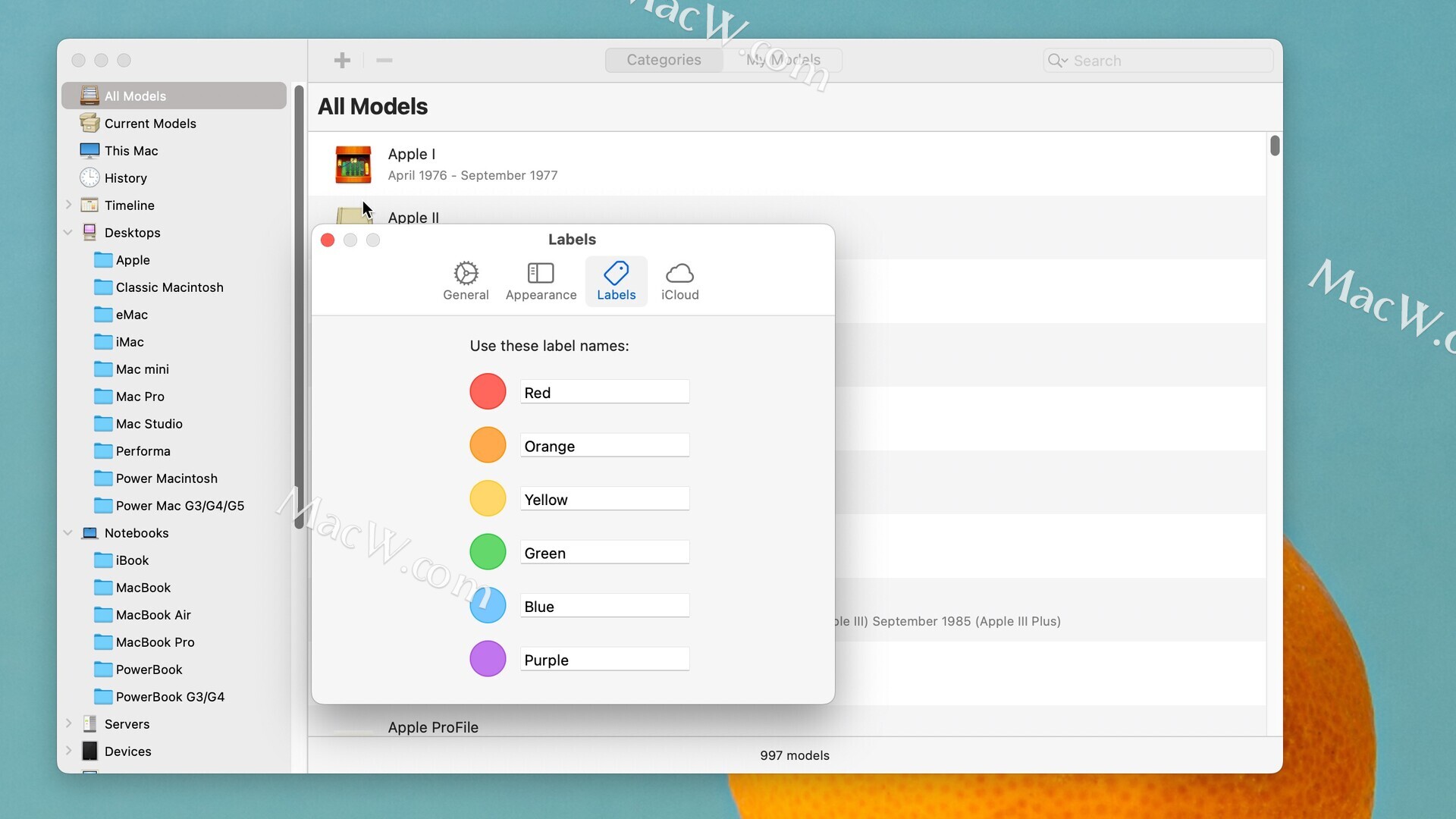Switch to the My Models segment
Image resolution: width=1456 pixels, height=819 pixels.
[x=783, y=60]
